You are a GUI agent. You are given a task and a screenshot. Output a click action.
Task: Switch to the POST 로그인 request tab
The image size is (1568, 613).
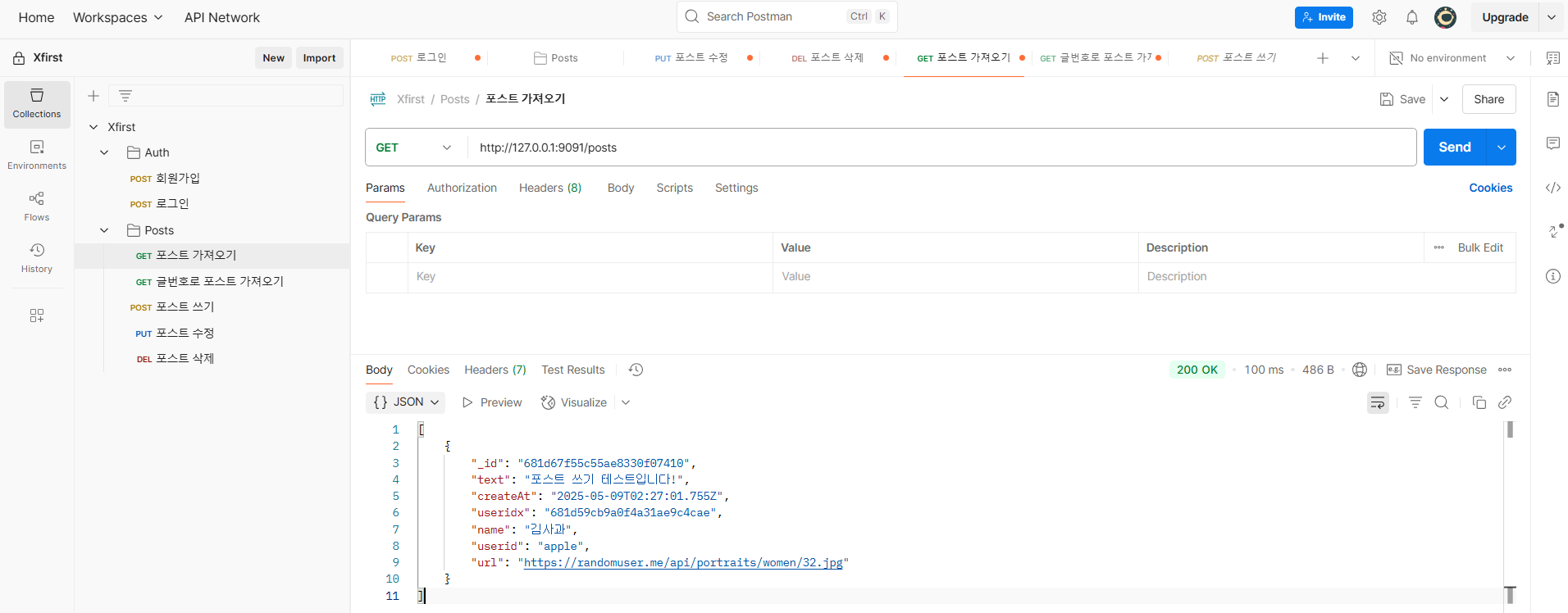click(419, 58)
